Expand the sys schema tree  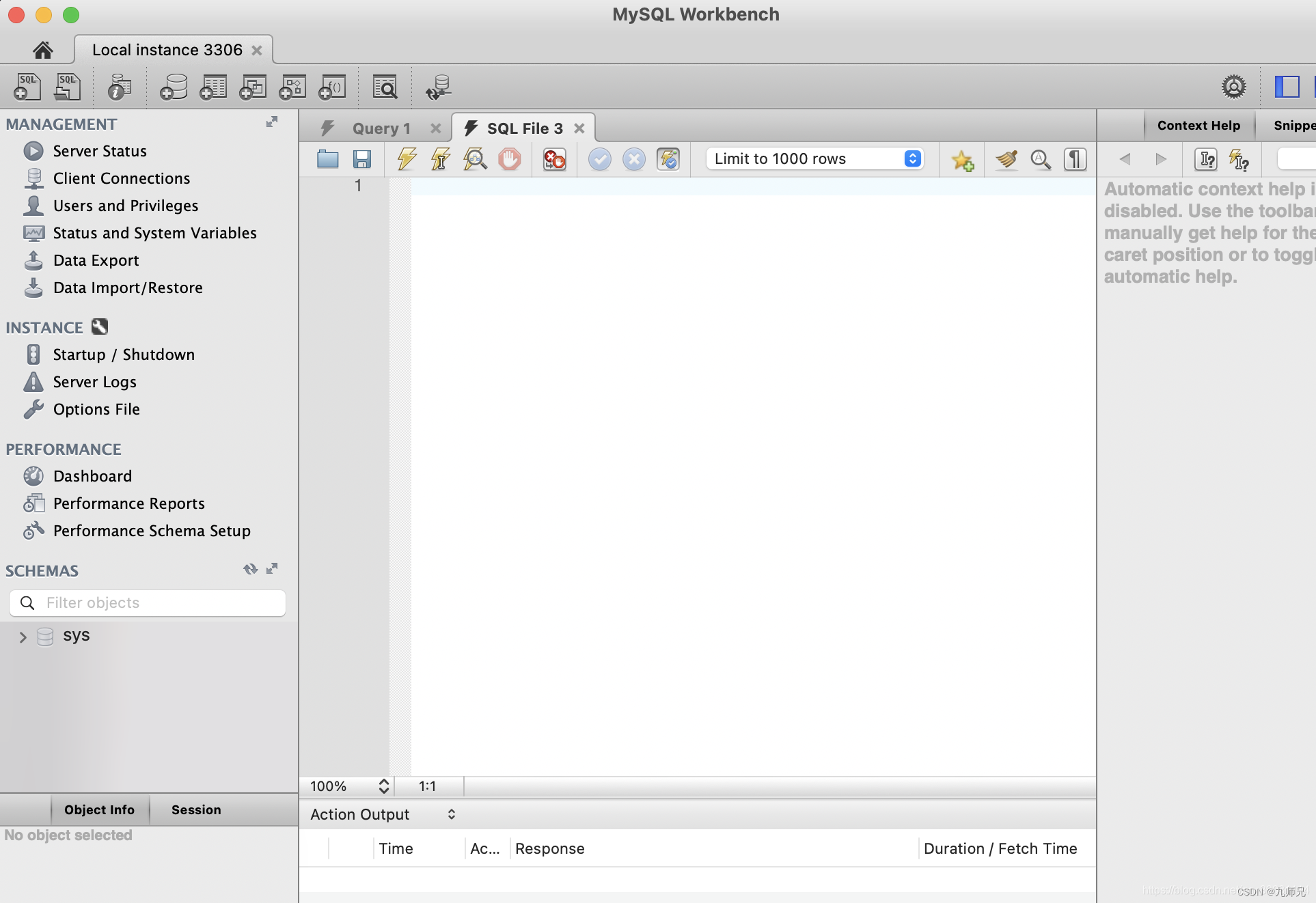pos(23,637)
